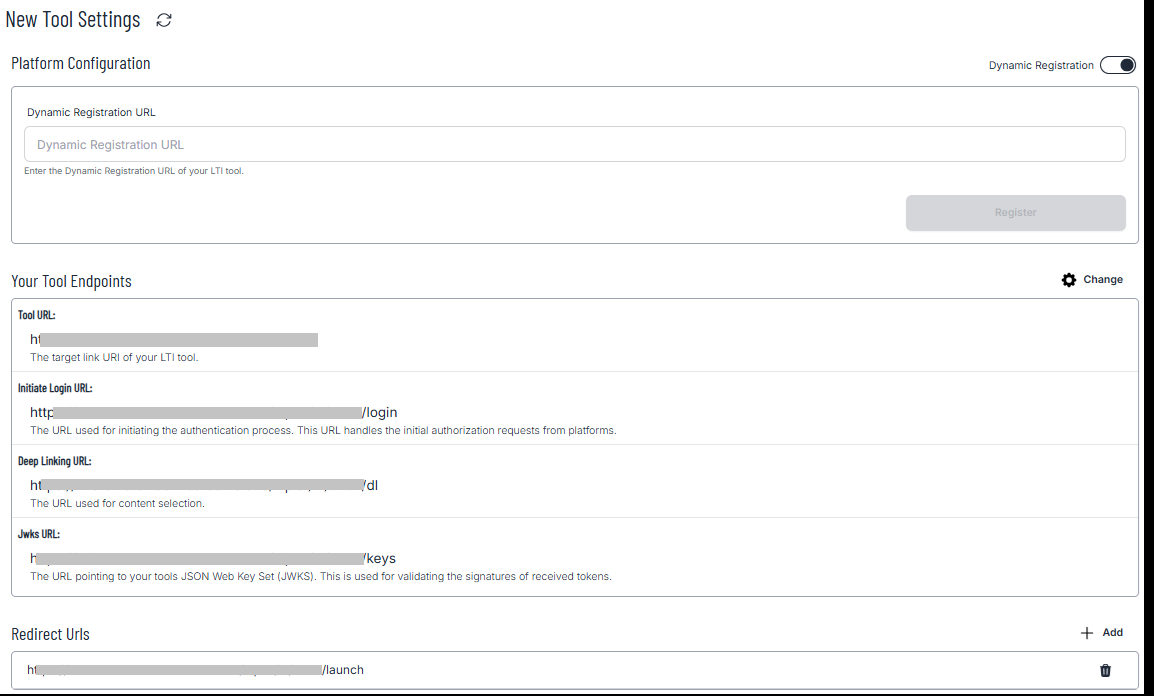The height and width of the screenshot is (696, 1154).
Task: Click the Dynamic Registration URL input field
Action: [573, 143]
